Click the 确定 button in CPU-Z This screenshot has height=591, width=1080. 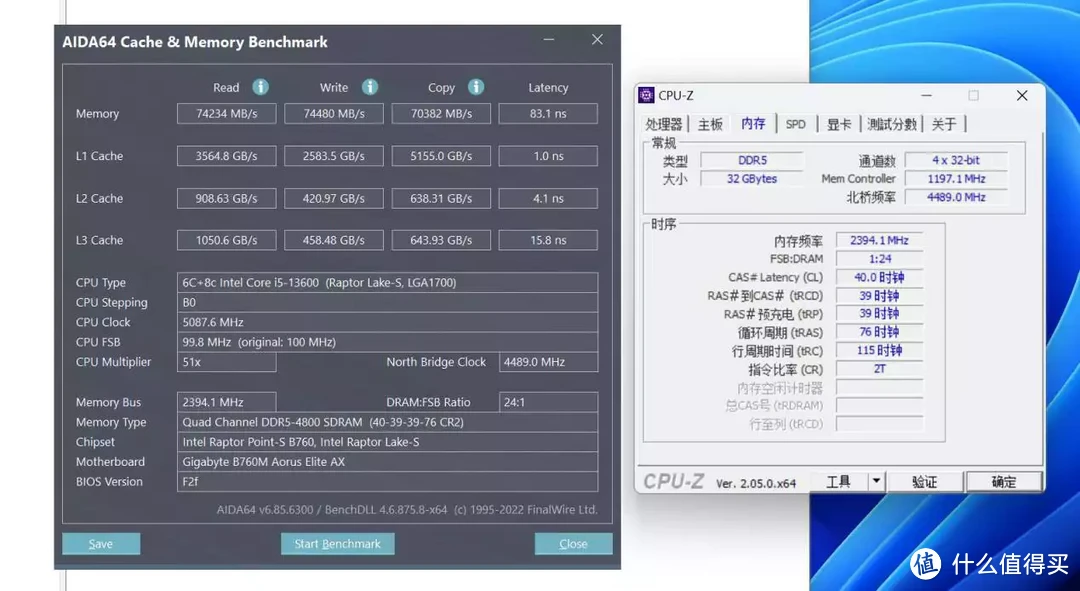1004,481
